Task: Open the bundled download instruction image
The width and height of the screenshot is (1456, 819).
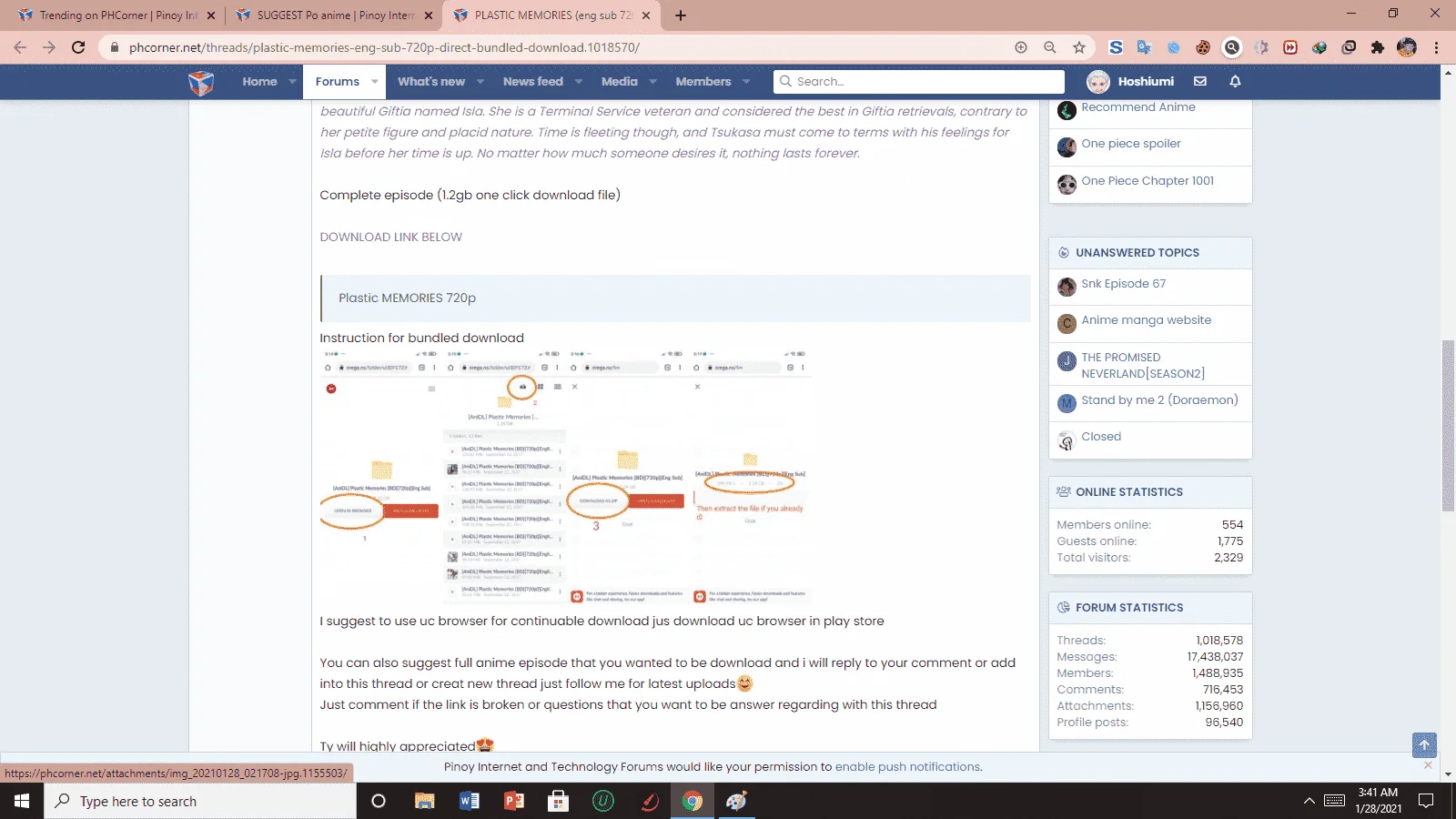Action: (x=565, y=477)
